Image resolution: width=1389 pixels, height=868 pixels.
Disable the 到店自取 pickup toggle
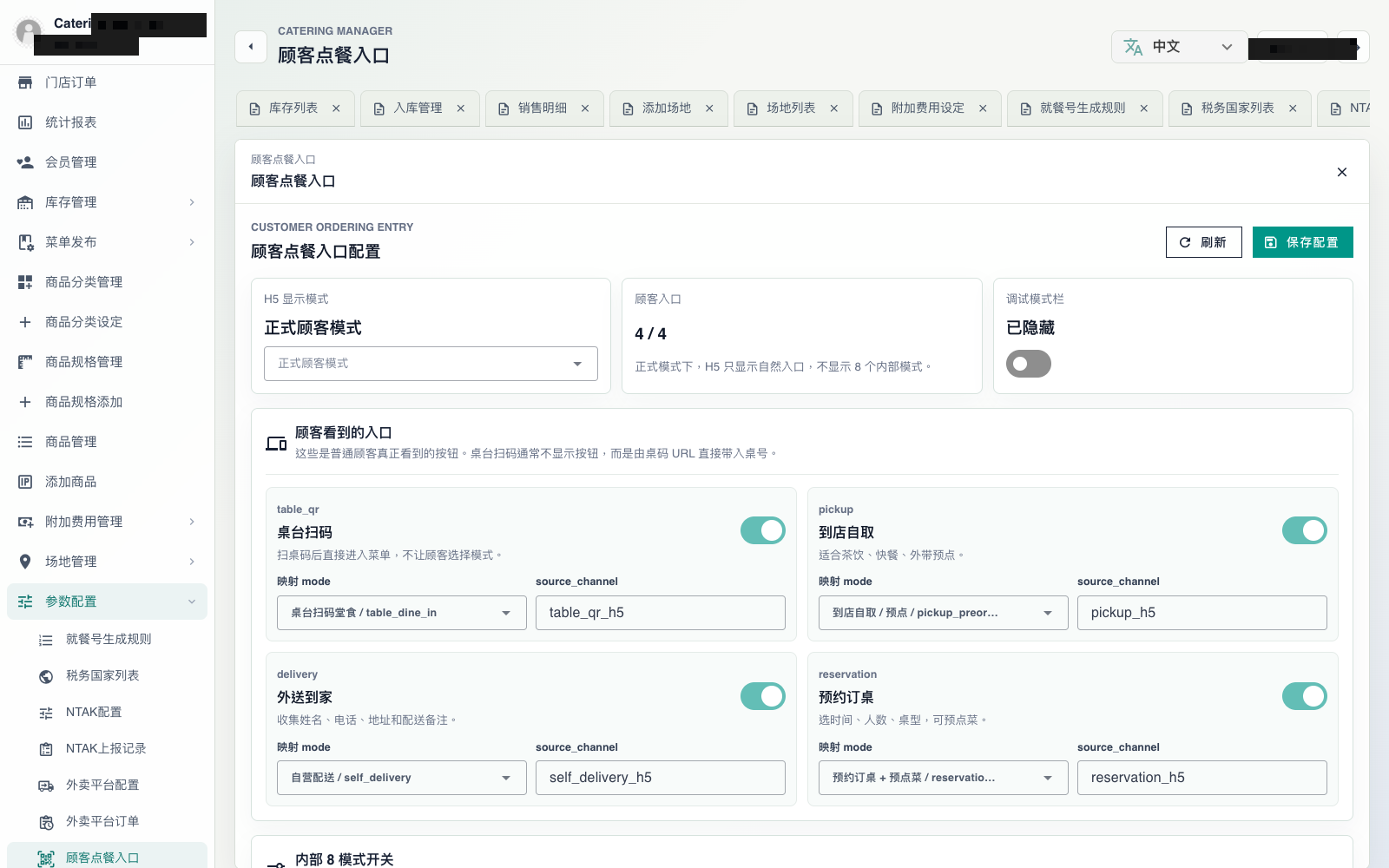coord(1305,530)
